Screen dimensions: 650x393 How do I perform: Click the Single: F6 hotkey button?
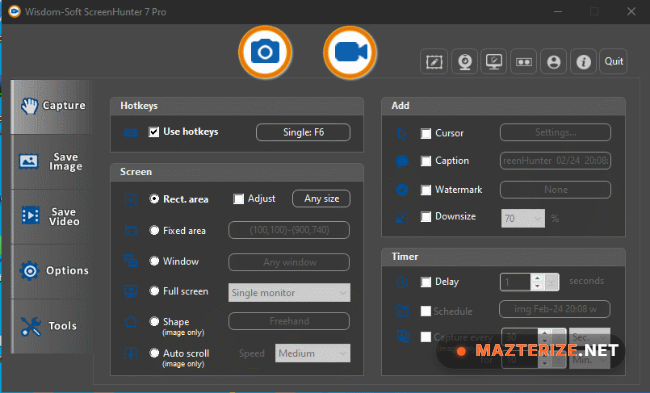coord(303,132)
